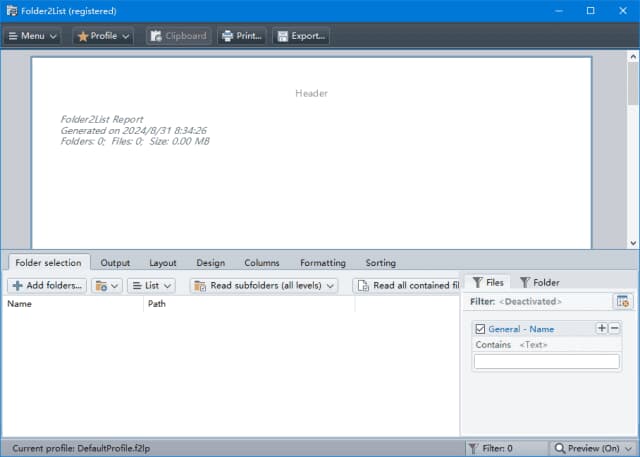This screenshot has width=640, height=457.
Task: Click the Filter: 0 status bar indicator
Action: (x=506, y=448)
